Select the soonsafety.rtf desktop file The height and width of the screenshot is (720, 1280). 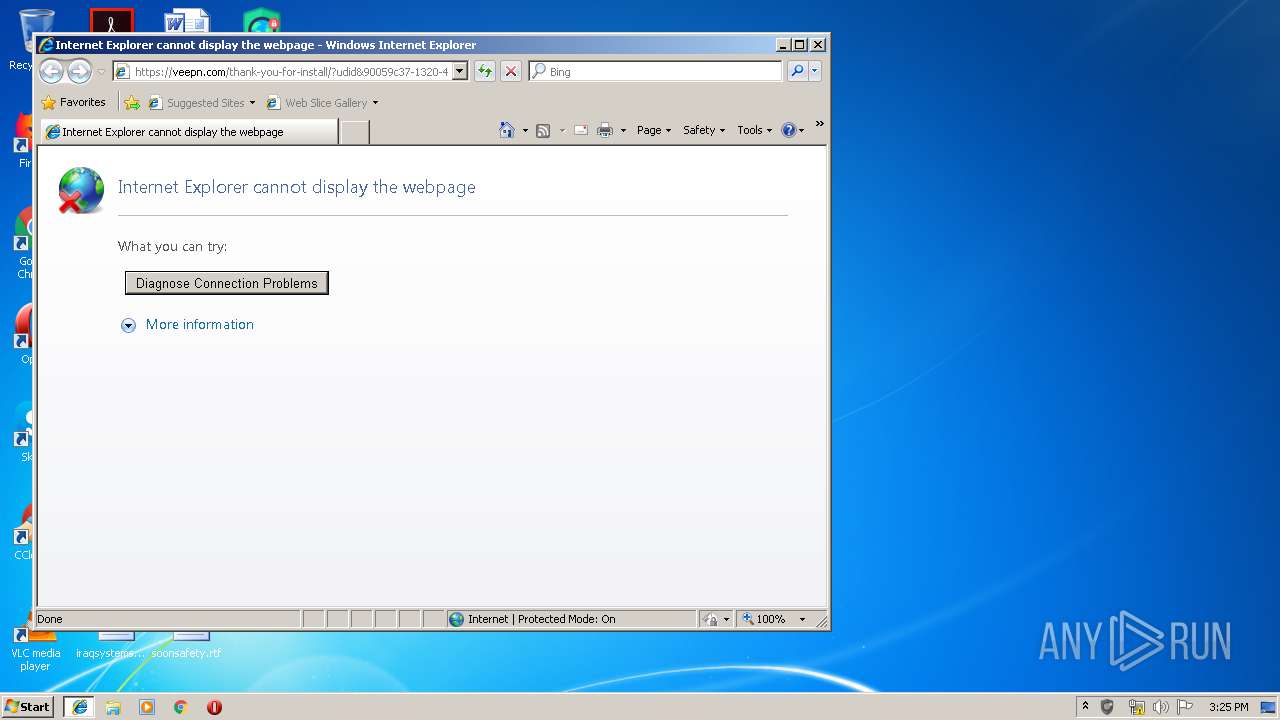pos(187,645)
